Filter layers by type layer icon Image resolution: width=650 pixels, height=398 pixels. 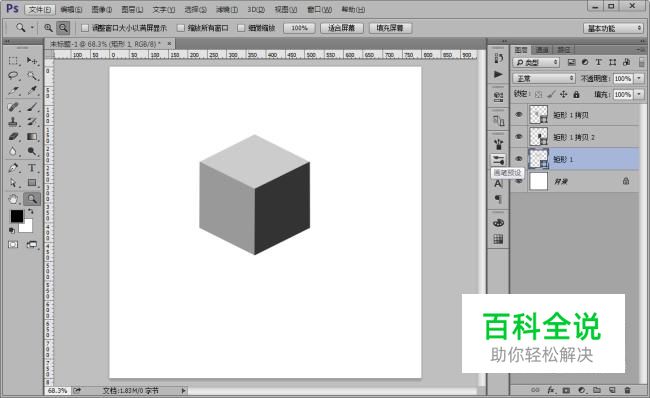[599, 62]
